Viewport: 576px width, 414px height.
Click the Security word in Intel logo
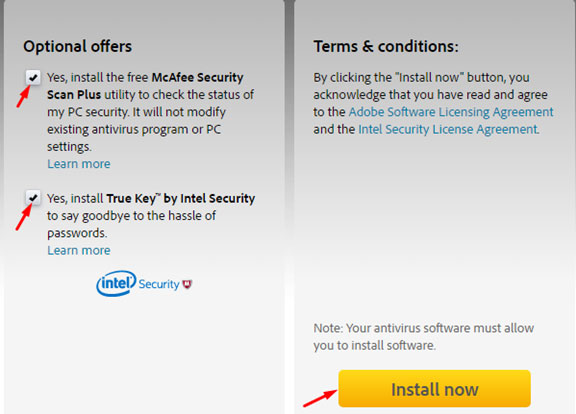[x=159, y=284]
